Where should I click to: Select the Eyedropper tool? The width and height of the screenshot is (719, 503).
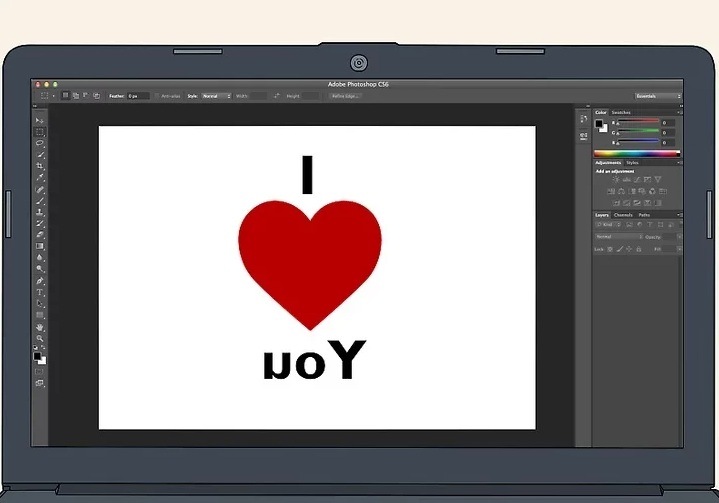[39, 178]
